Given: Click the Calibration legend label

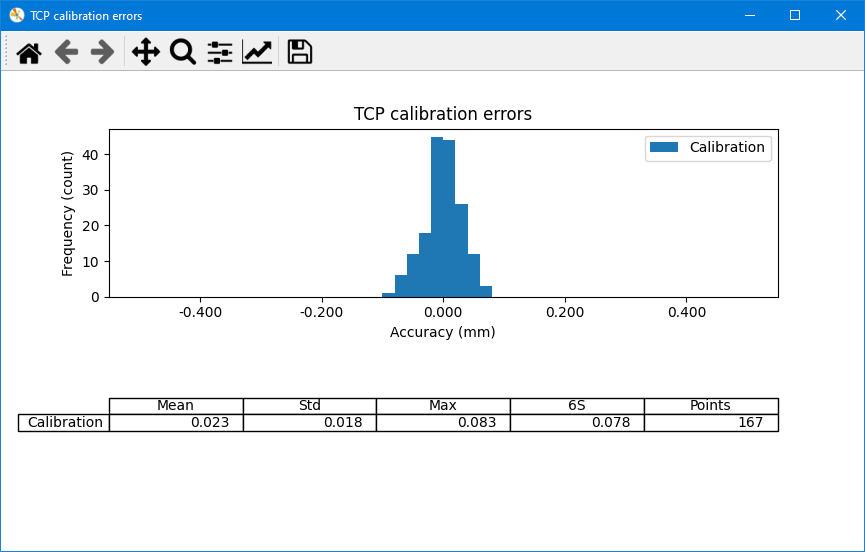Looking at the screenshot, I should 727,147.
